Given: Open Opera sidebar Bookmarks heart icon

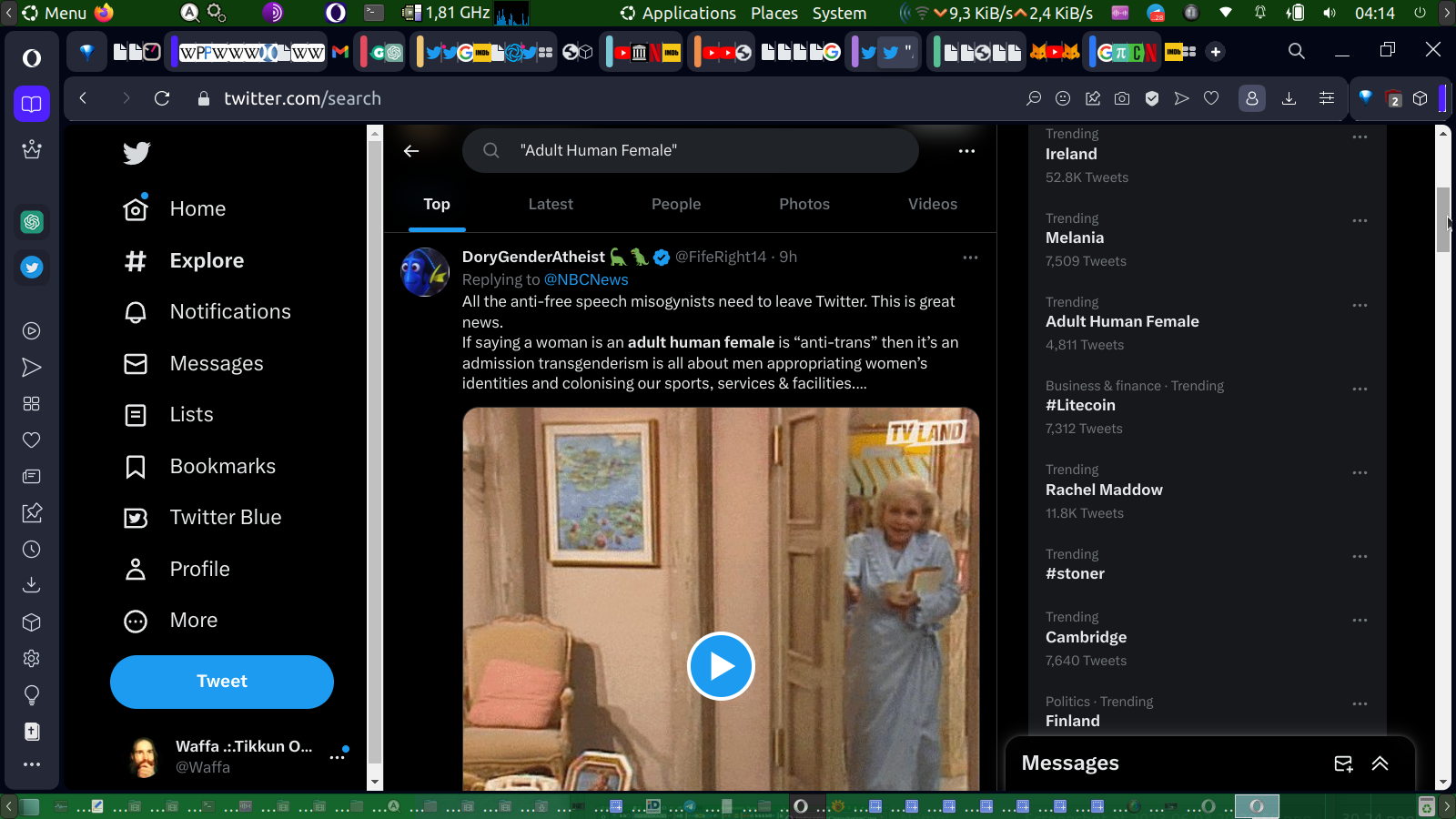Looking at the screenshot, I should click(32, 440).
